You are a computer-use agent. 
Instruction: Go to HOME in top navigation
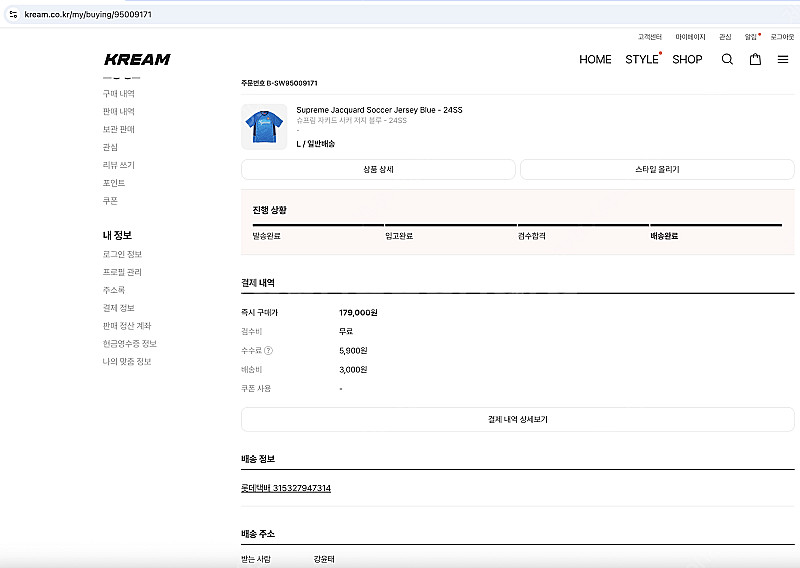(595, 59)
